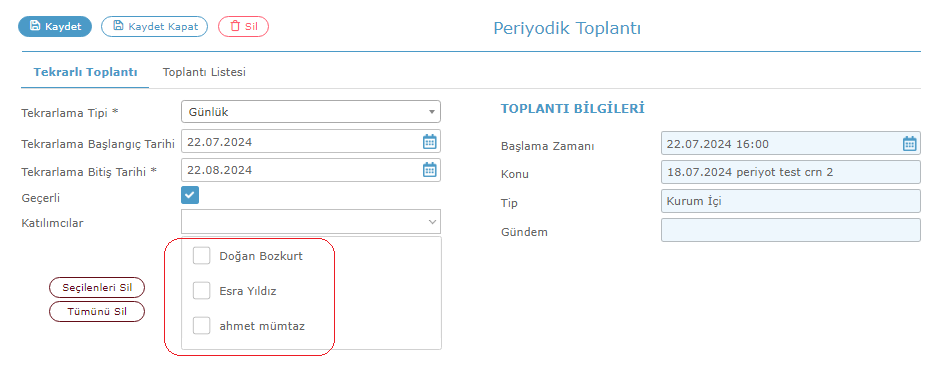This screenshot has width=942, height=367.
Task: Click the Doğan Bozkurt name label
Action: pyautogui.click(x=261, y=256)
